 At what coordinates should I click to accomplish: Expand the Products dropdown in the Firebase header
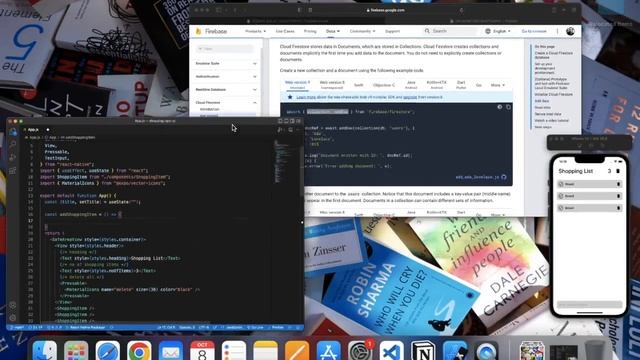coord(255,31)
